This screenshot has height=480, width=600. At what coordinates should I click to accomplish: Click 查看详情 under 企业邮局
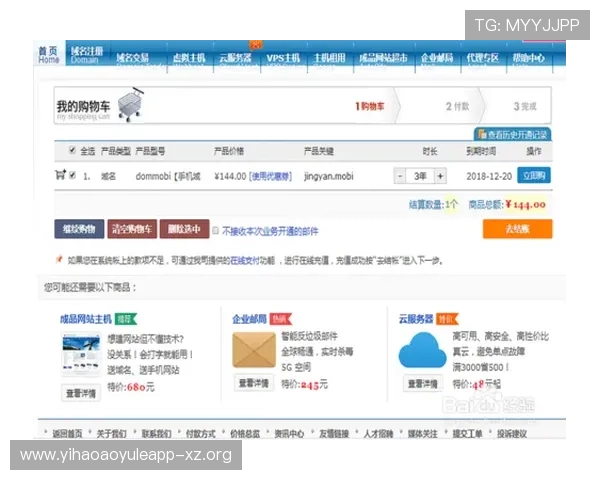click(254, 383)
